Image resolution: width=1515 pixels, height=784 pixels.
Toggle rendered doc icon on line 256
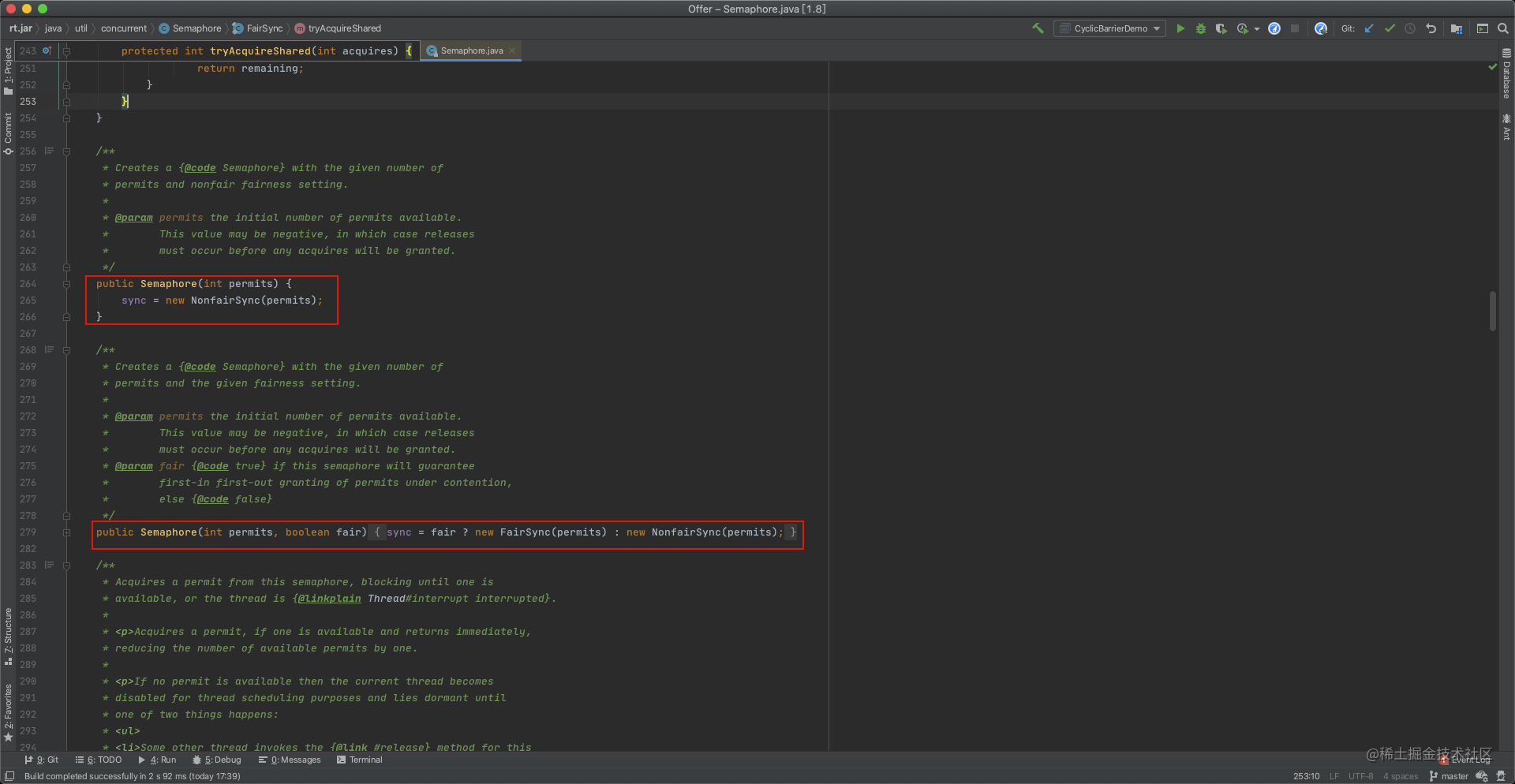point(49,151)
